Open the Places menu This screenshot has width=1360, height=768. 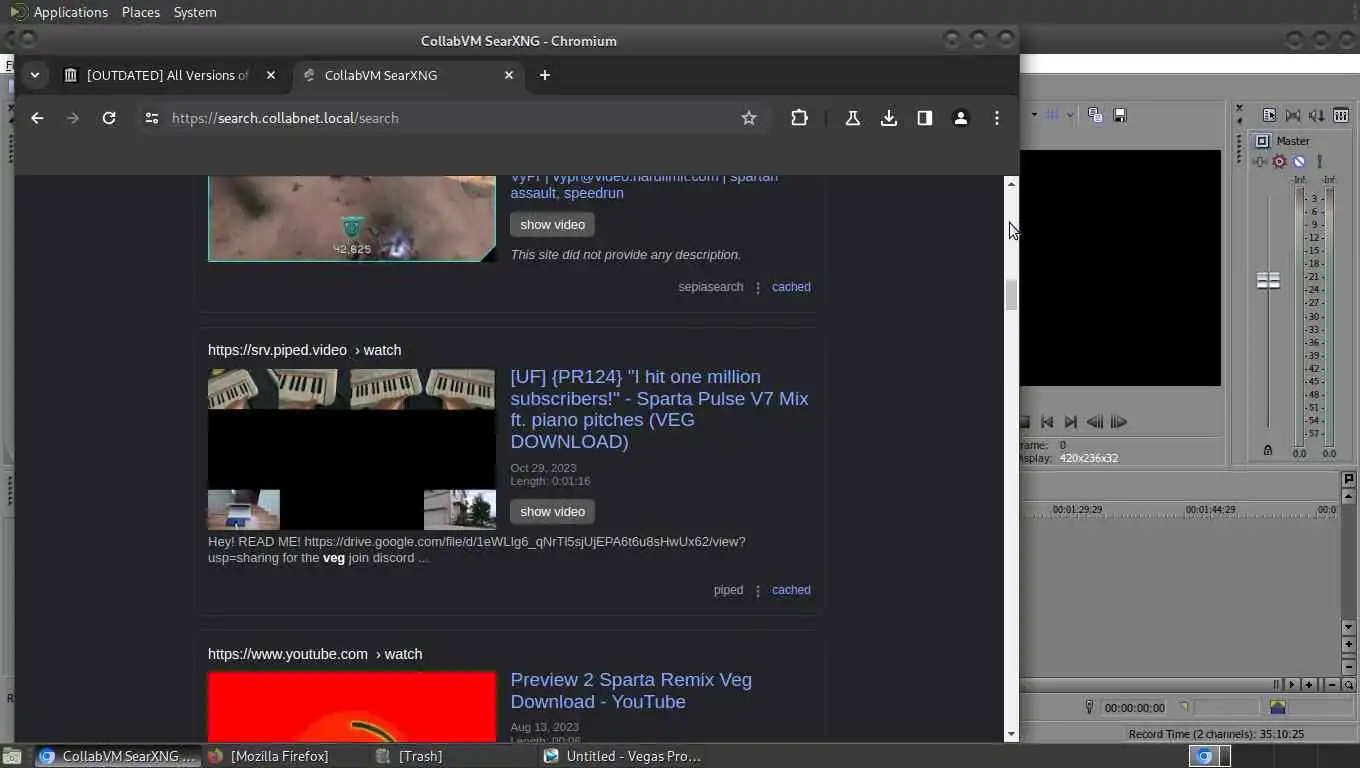click(x=141, y=12)
